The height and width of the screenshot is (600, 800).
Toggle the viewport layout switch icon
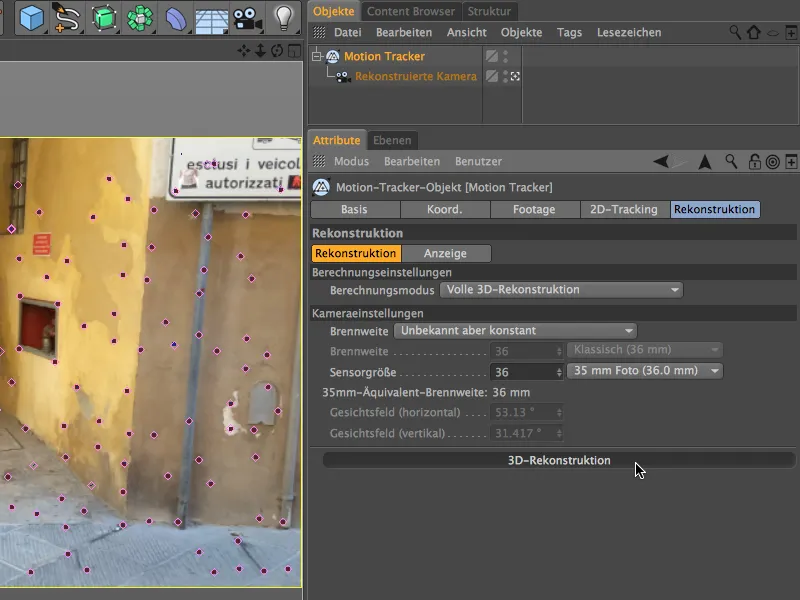coord(294,51)
